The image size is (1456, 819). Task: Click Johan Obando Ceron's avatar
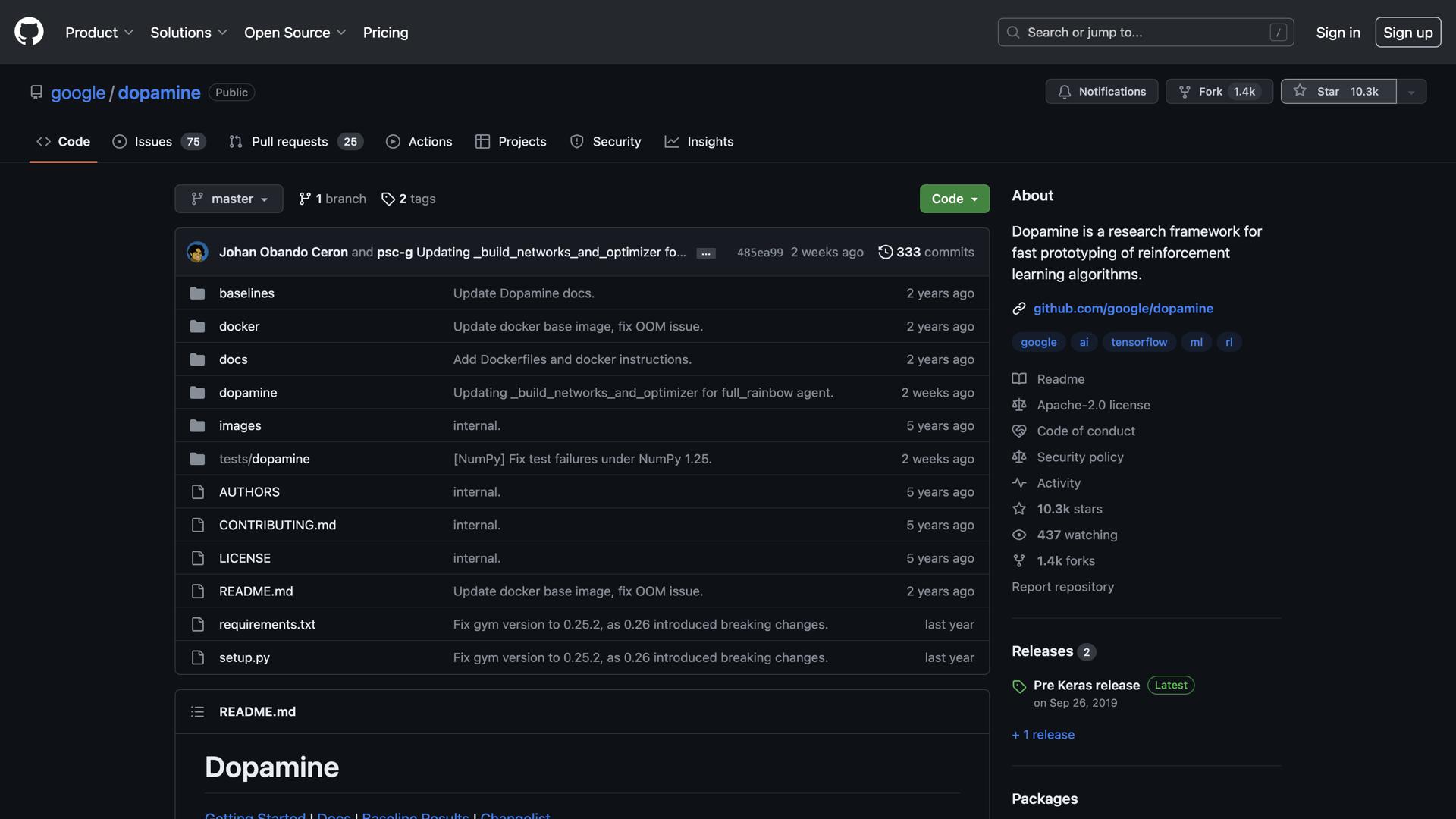point(197,252)
